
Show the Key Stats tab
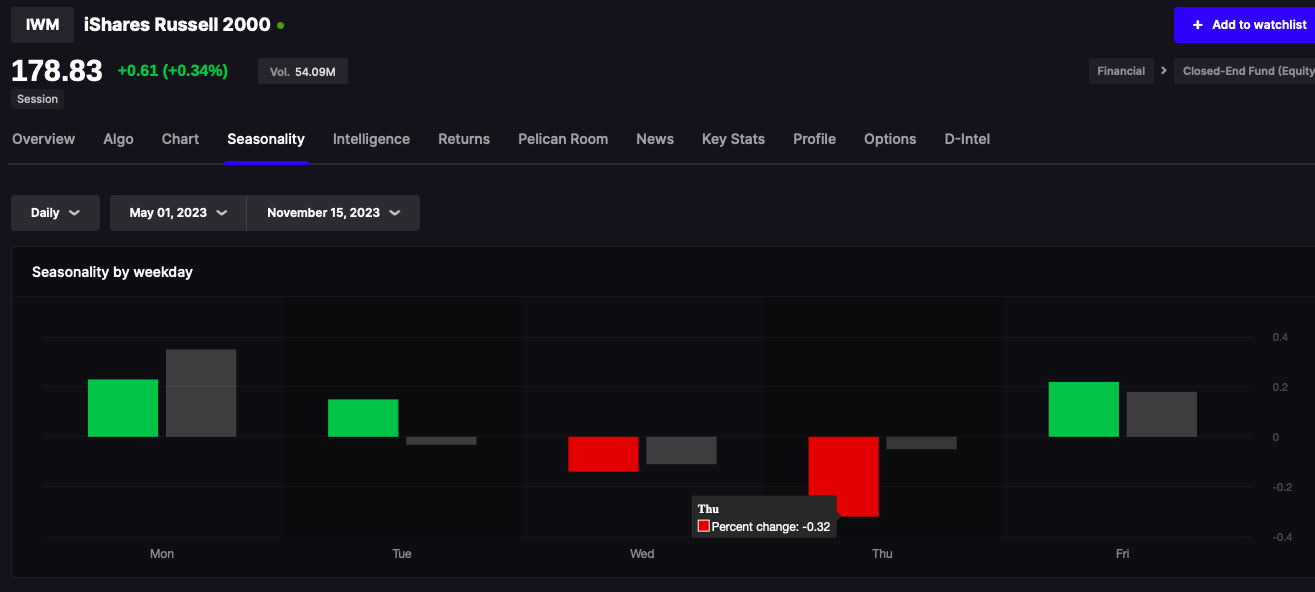pyautogui.click(x=733, y=139)
